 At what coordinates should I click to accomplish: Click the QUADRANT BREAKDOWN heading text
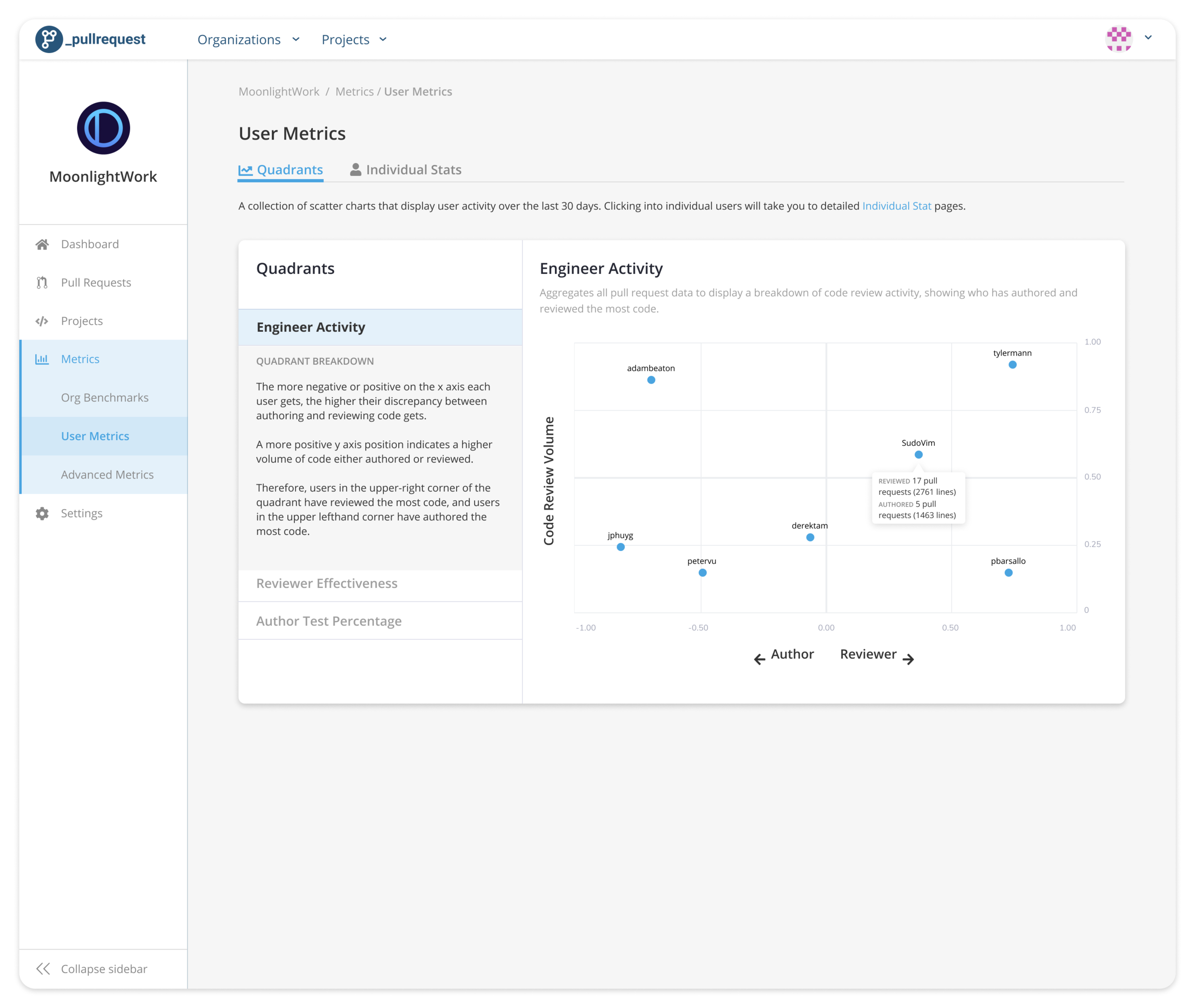coord(315,362)
